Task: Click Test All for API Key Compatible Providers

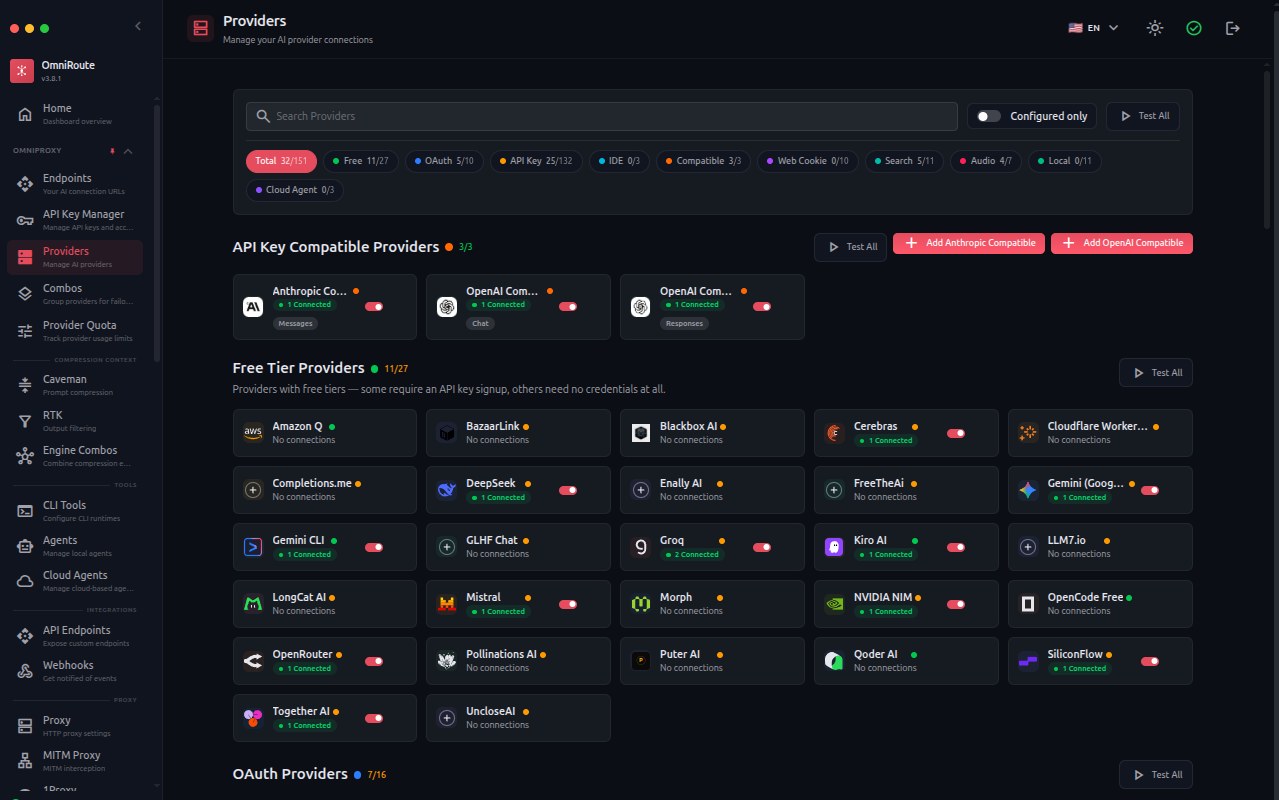Action: (x=850, y=247)
